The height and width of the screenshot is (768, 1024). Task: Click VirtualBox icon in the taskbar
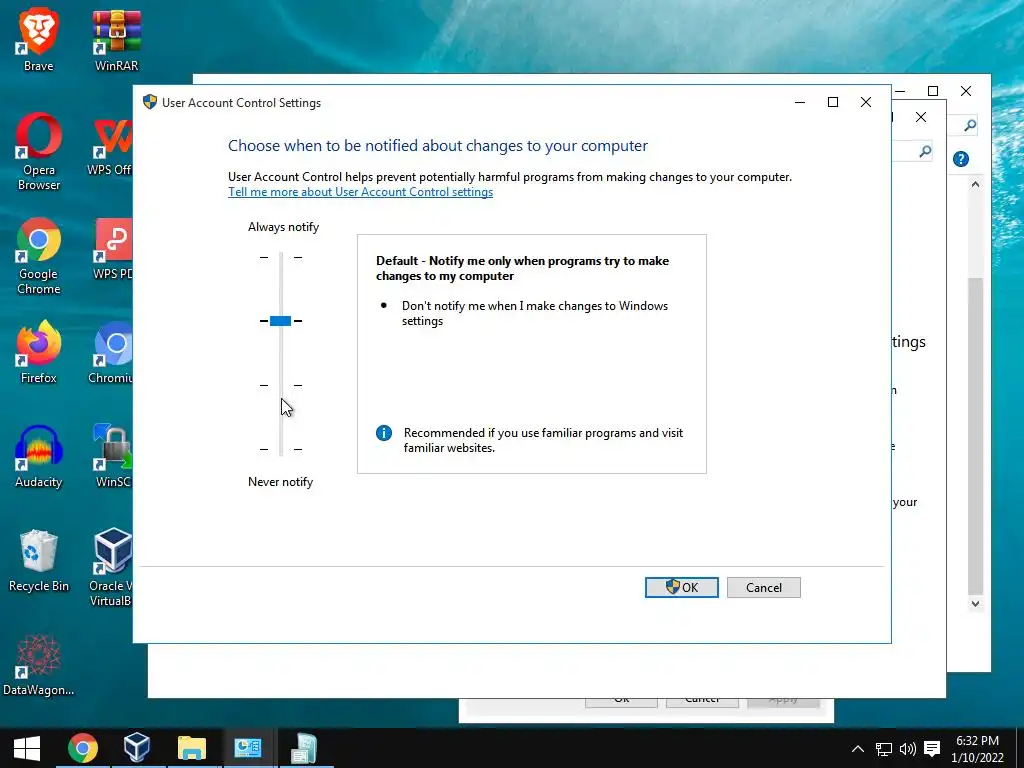coord(137,748)
